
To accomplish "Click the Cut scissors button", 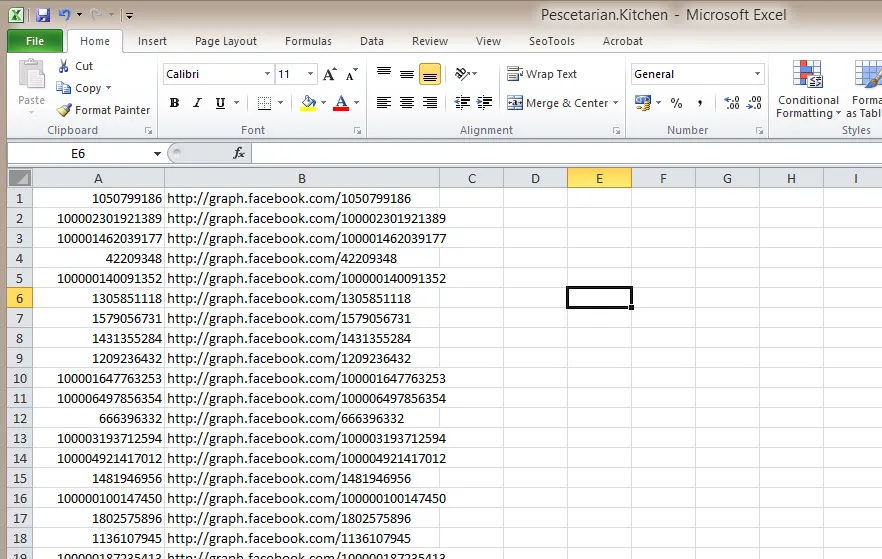I will (75, 66).
